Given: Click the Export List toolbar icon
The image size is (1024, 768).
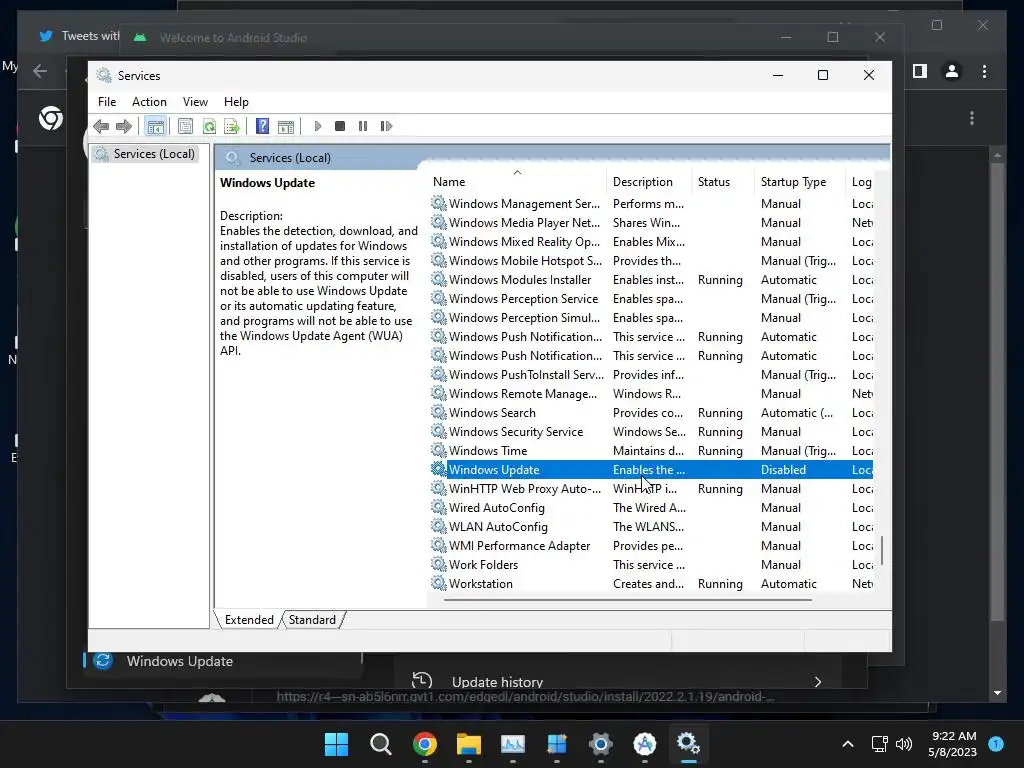Looking at the screenshot, I should (232, 126).
